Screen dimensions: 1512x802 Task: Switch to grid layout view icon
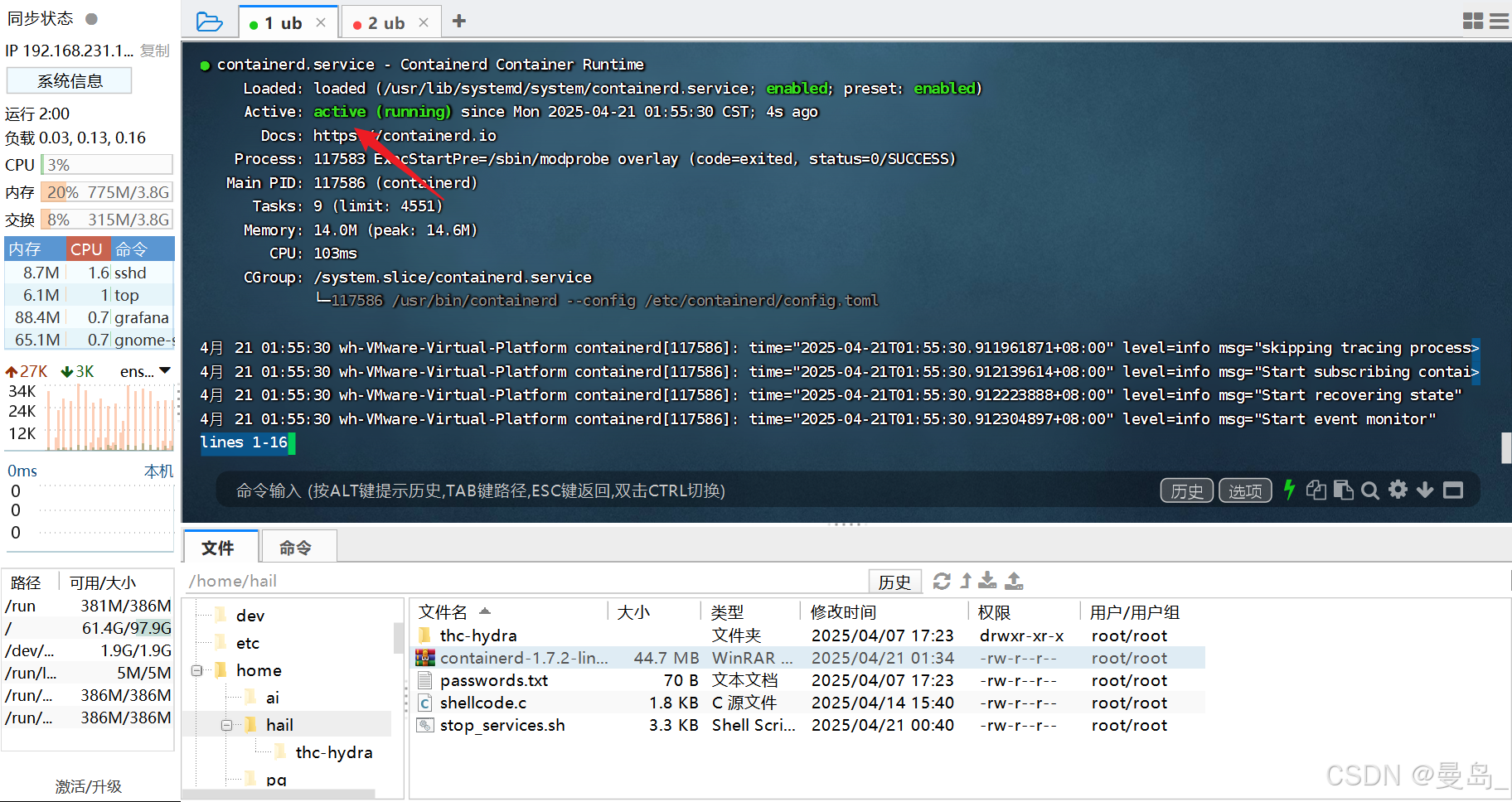(x=1473, y=22)
